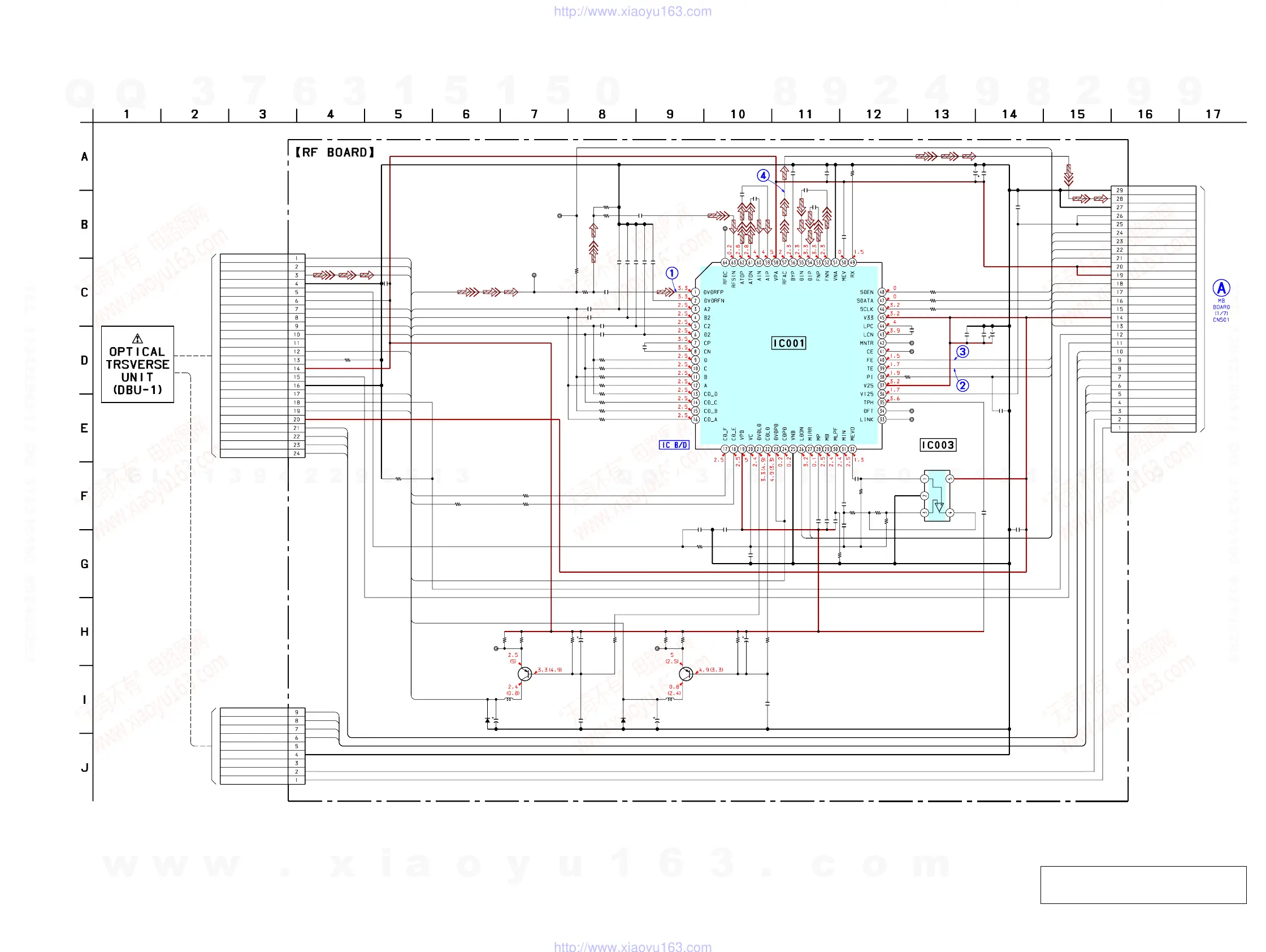Viewport: 1266px width, 952px height.
Task: Click the small IC003 regulator block
Action: pos(937,496)
